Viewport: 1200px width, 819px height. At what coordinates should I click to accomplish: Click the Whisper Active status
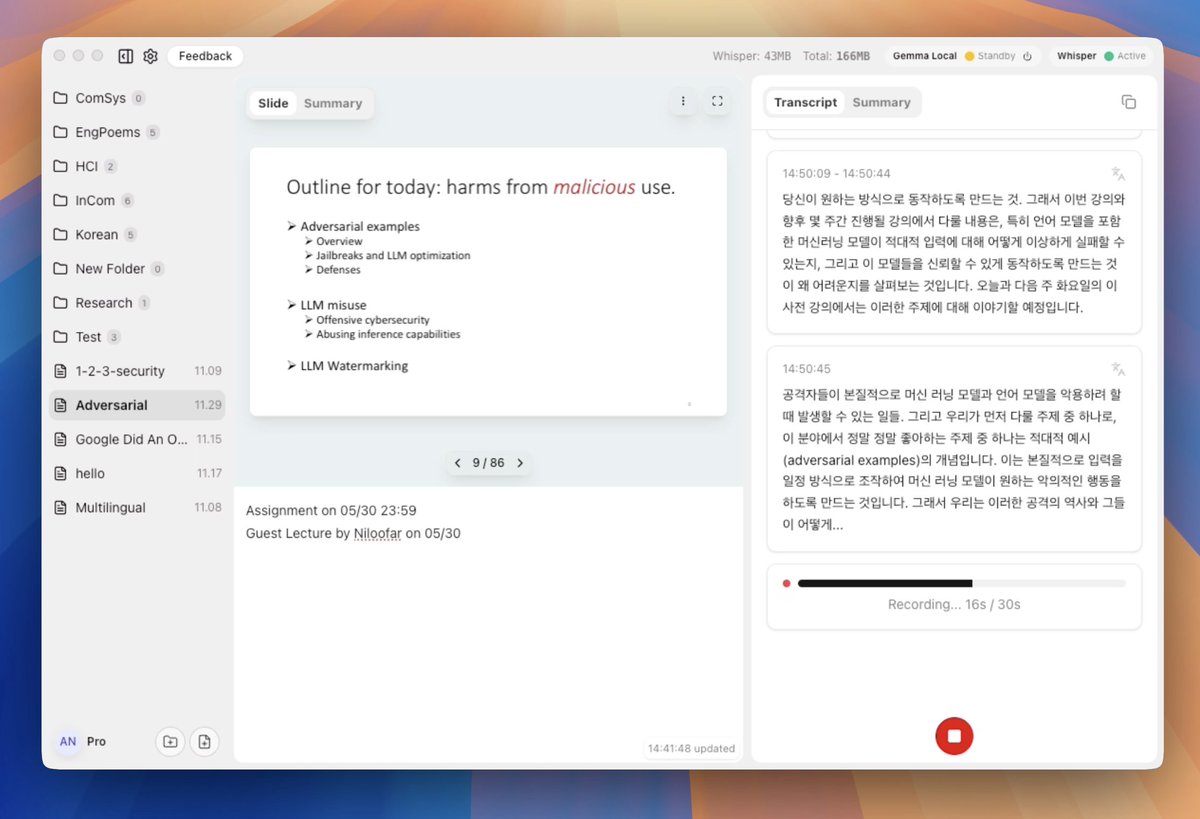1125,56
